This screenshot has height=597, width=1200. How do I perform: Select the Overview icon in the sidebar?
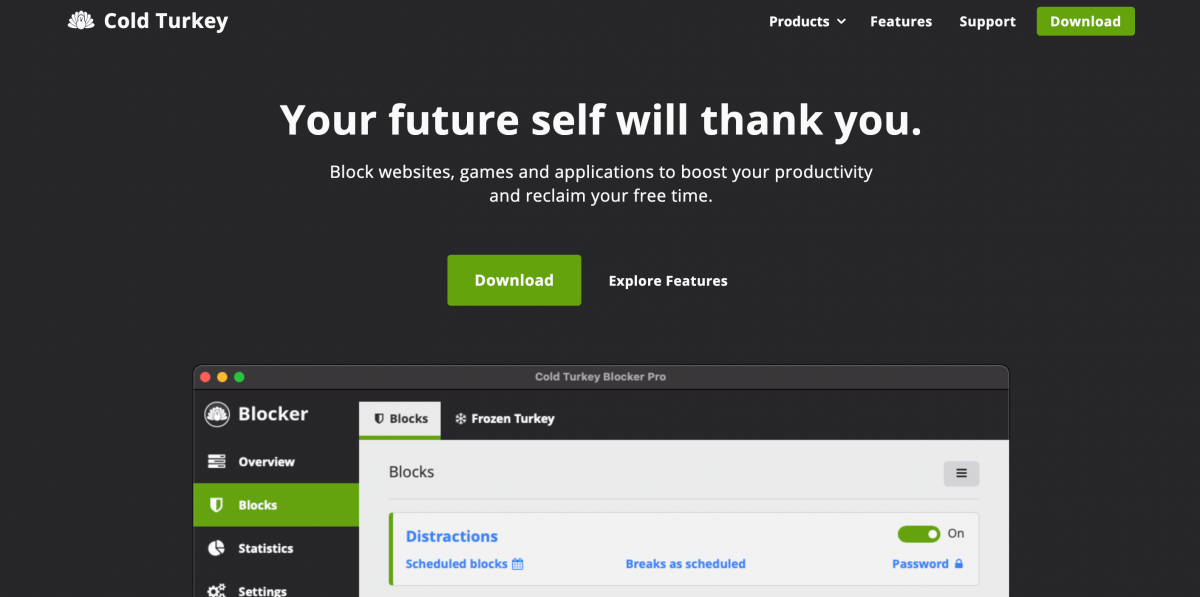pos(216,462)
